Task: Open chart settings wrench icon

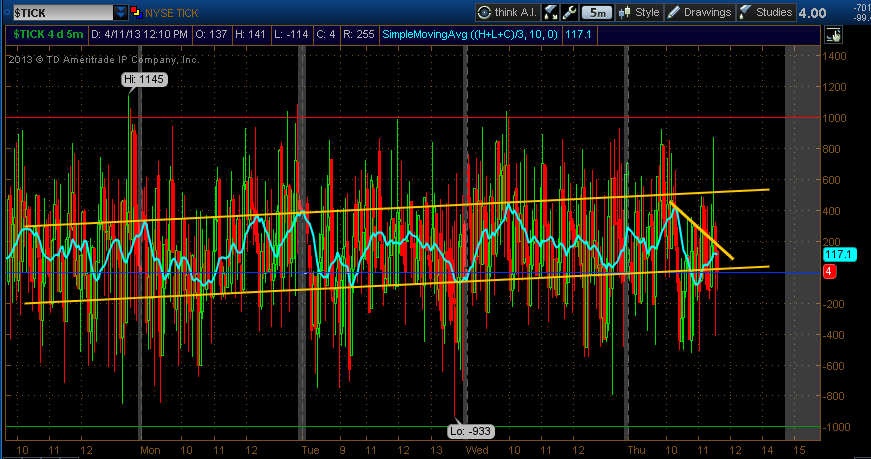Action: [569, 12]
